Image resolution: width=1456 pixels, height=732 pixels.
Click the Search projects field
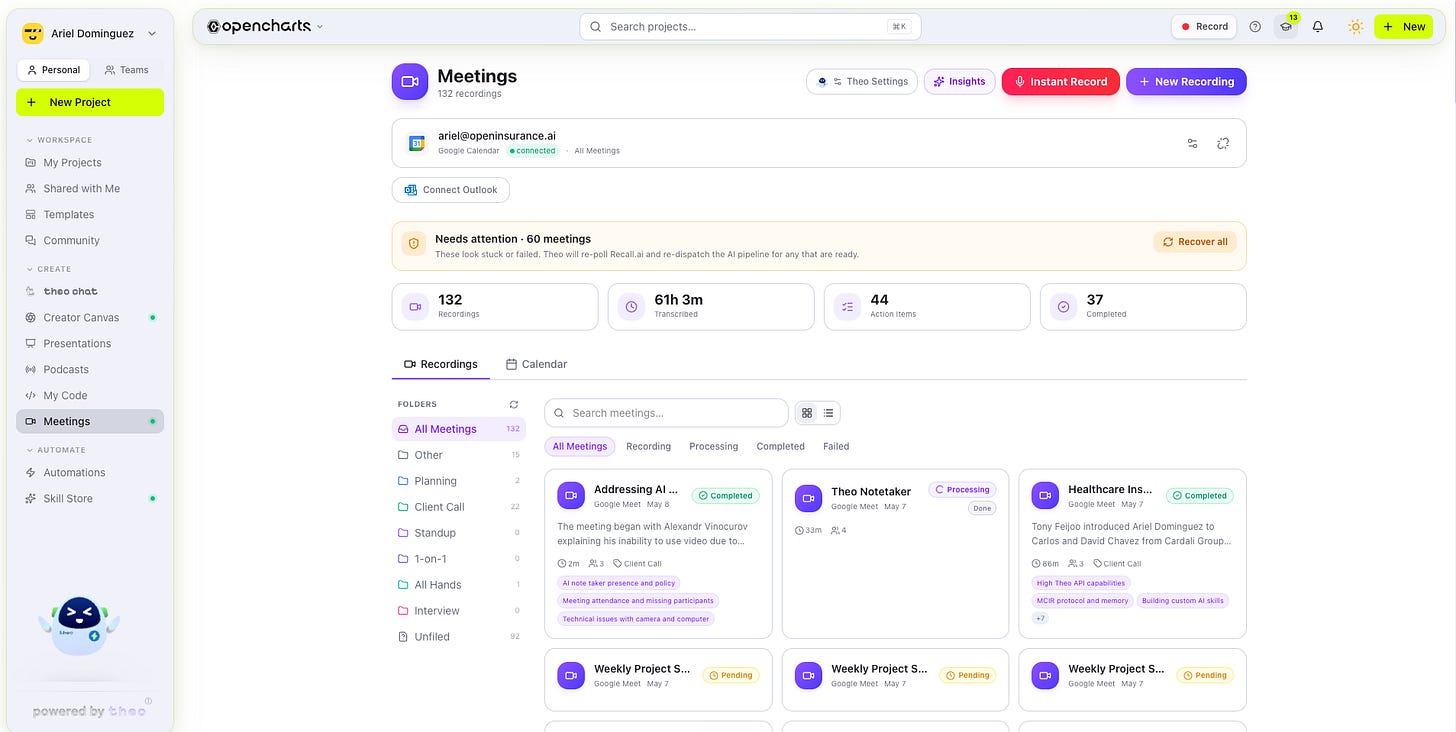pos(750,27)
